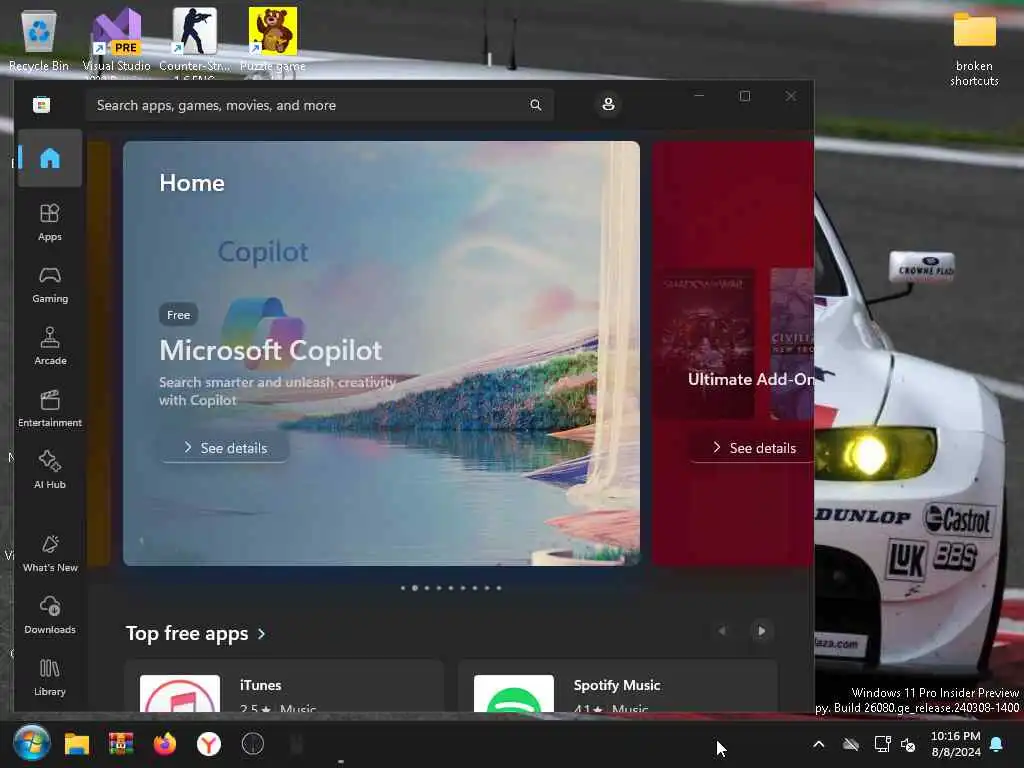1024x768 pixels.
Task: Click the Free price badge
Action: [x=178, y=315]
